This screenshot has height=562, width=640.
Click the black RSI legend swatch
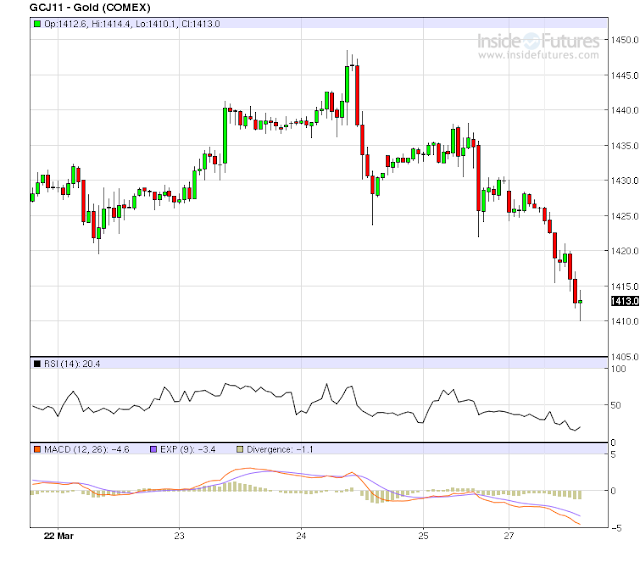pyautogui.click(x=38, y=364)
